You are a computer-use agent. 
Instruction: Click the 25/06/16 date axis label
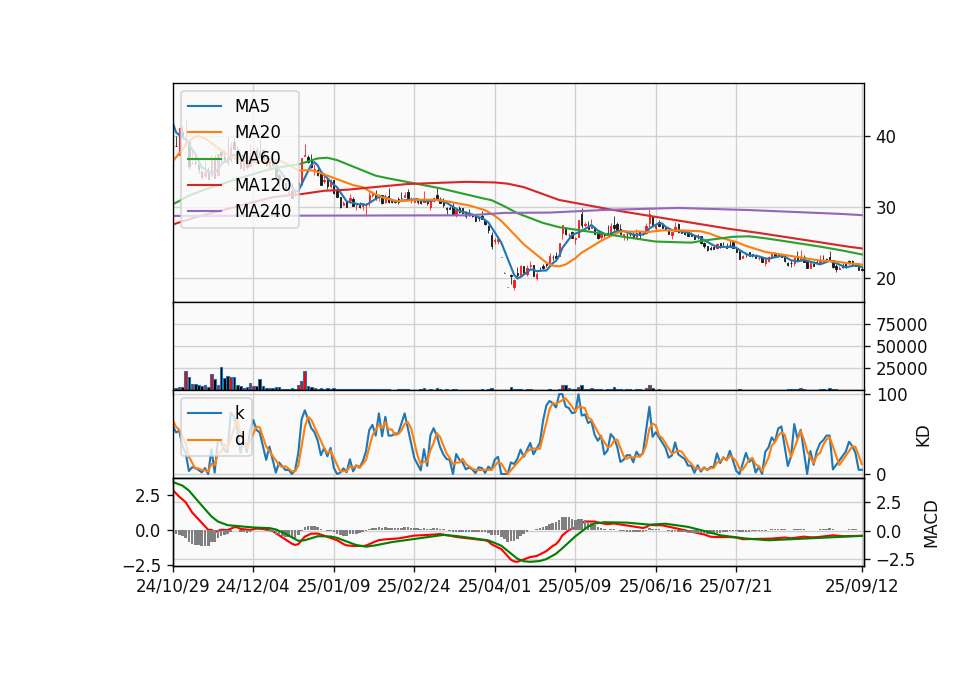(x=656, y=586)
